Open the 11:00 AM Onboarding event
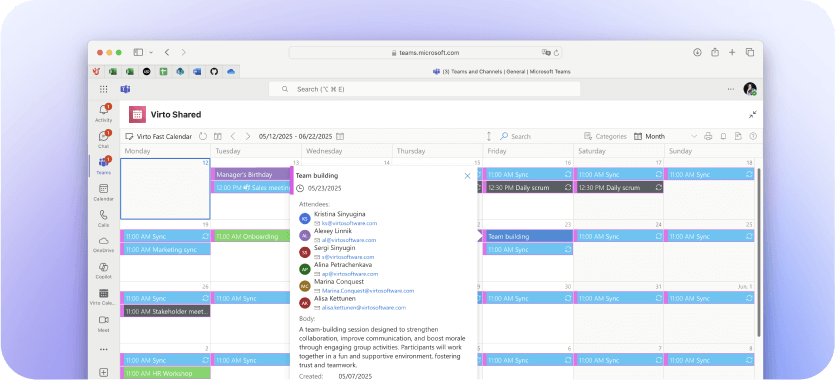The image size is (835, 380). pyautogui.click(x=251, y=236)
